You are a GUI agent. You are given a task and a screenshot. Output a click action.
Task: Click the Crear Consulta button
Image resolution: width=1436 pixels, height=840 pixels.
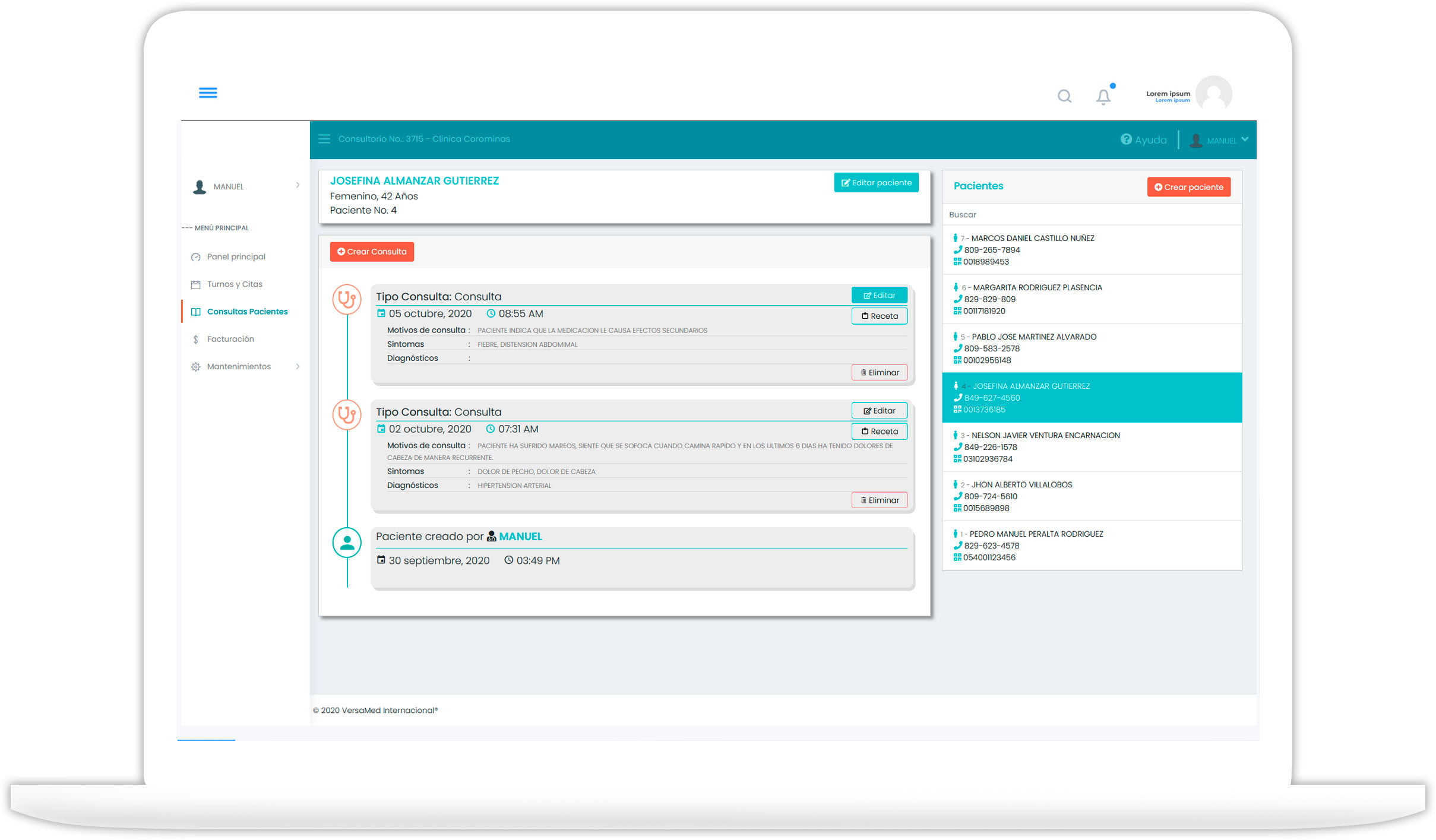(x=372, y=252)
